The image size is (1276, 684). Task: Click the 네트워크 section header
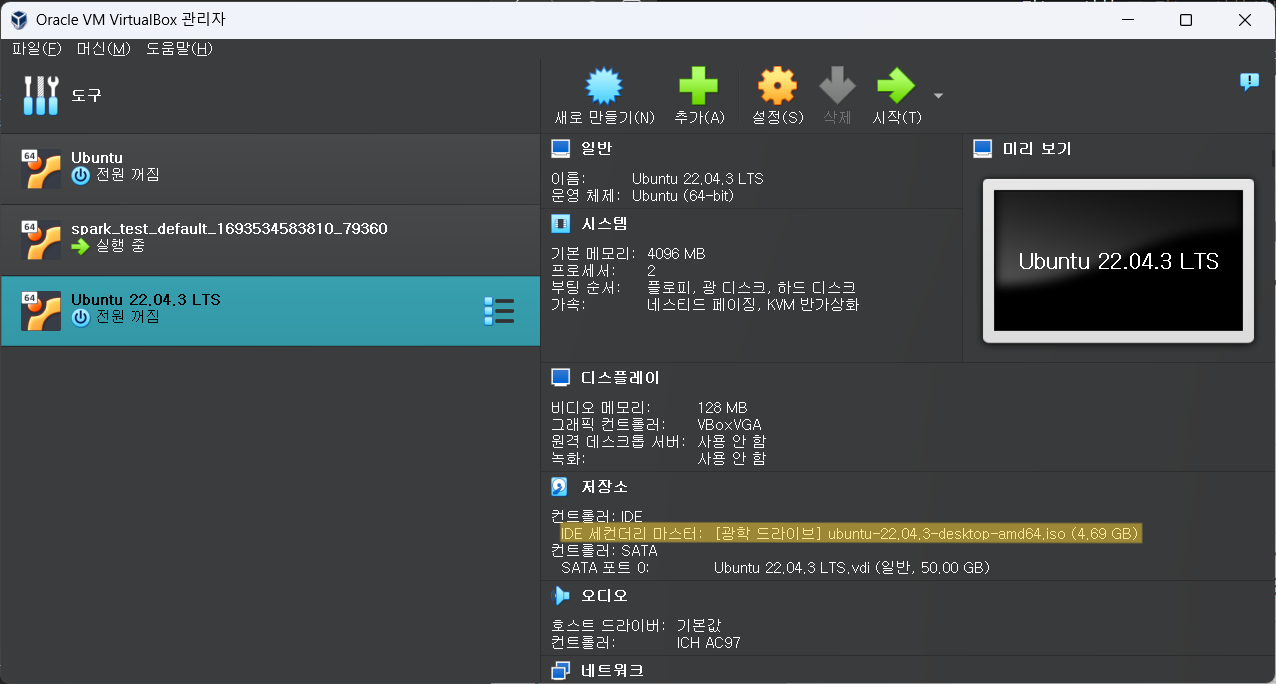click(612, 670)
